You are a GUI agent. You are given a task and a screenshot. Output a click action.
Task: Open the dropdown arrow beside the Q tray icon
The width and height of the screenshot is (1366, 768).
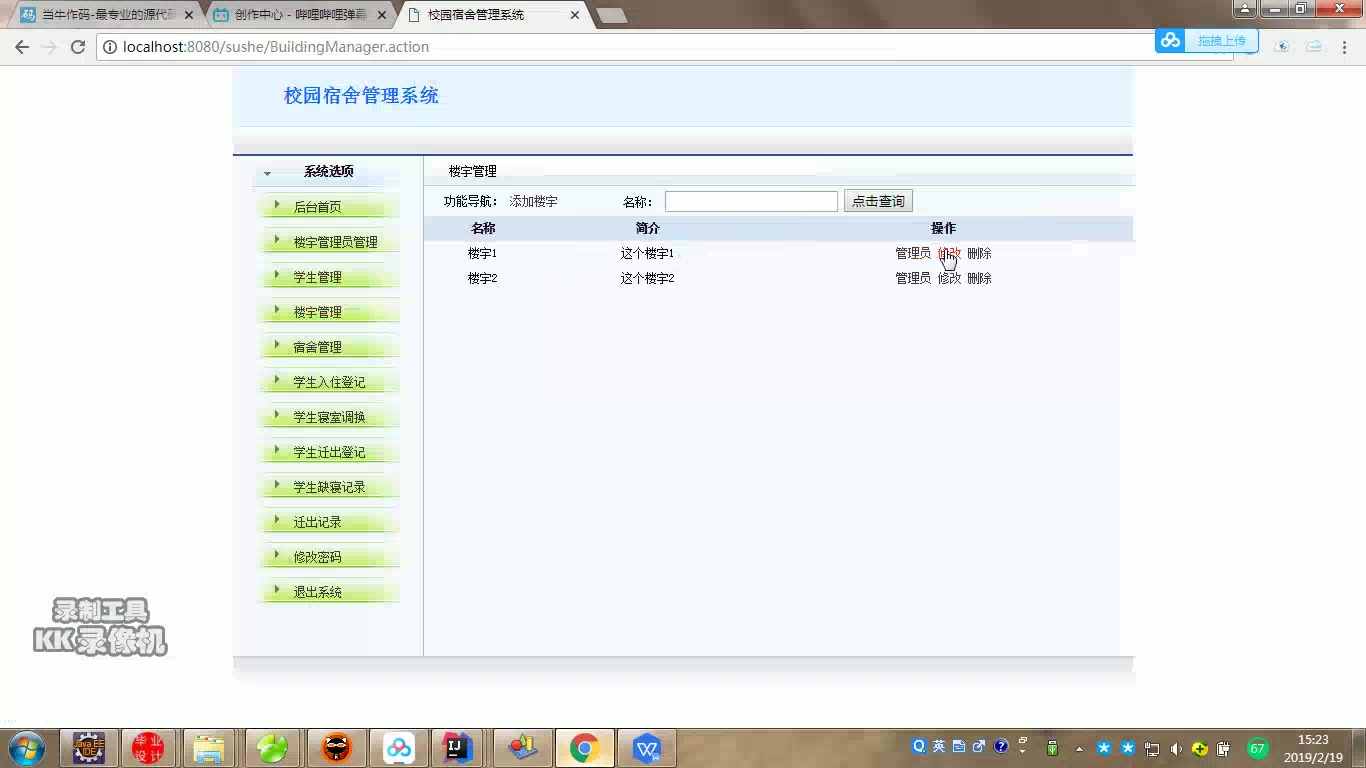click(x=1022, y=750)
